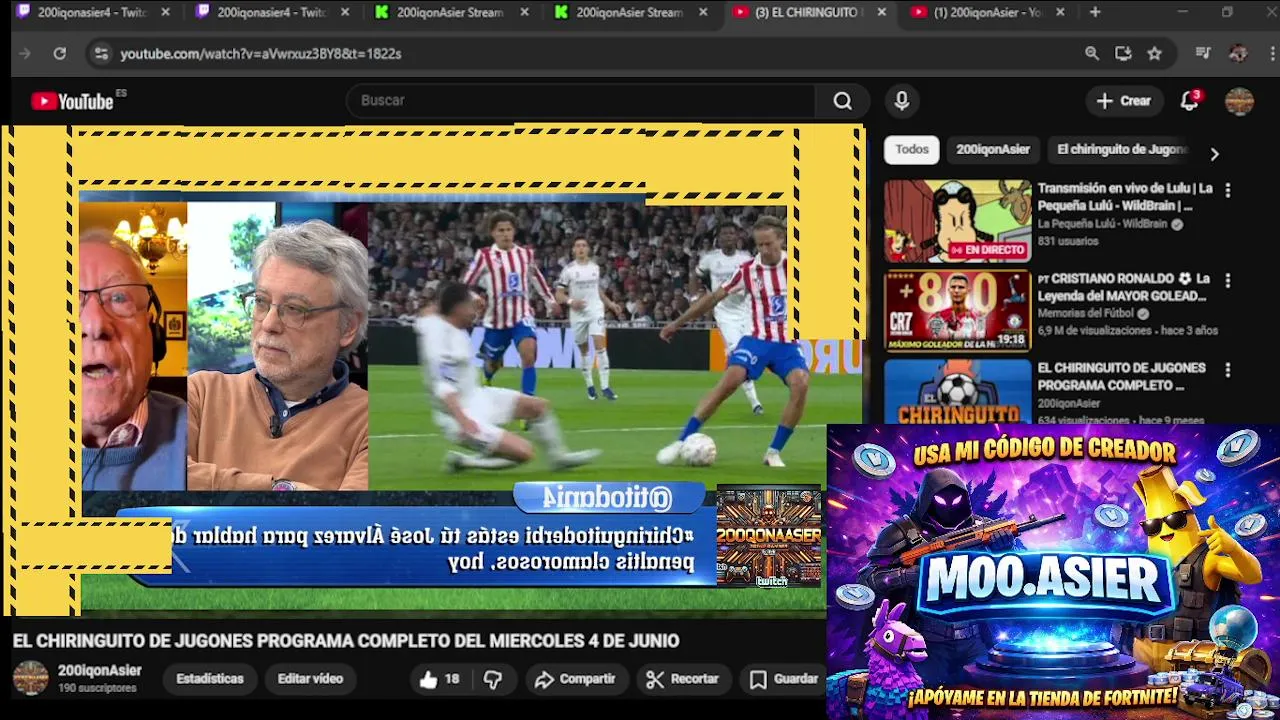Open YouTube account avatar menu
This screenshot has height=720, width=1280.
[1239, 101]
